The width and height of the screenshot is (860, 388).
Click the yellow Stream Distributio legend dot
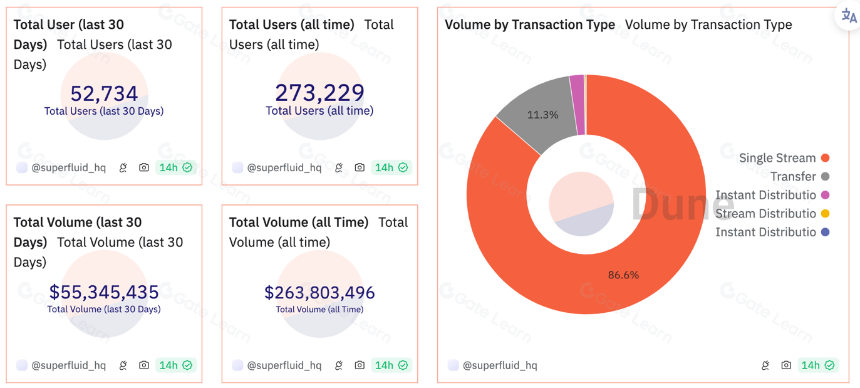tap(825, 213)
